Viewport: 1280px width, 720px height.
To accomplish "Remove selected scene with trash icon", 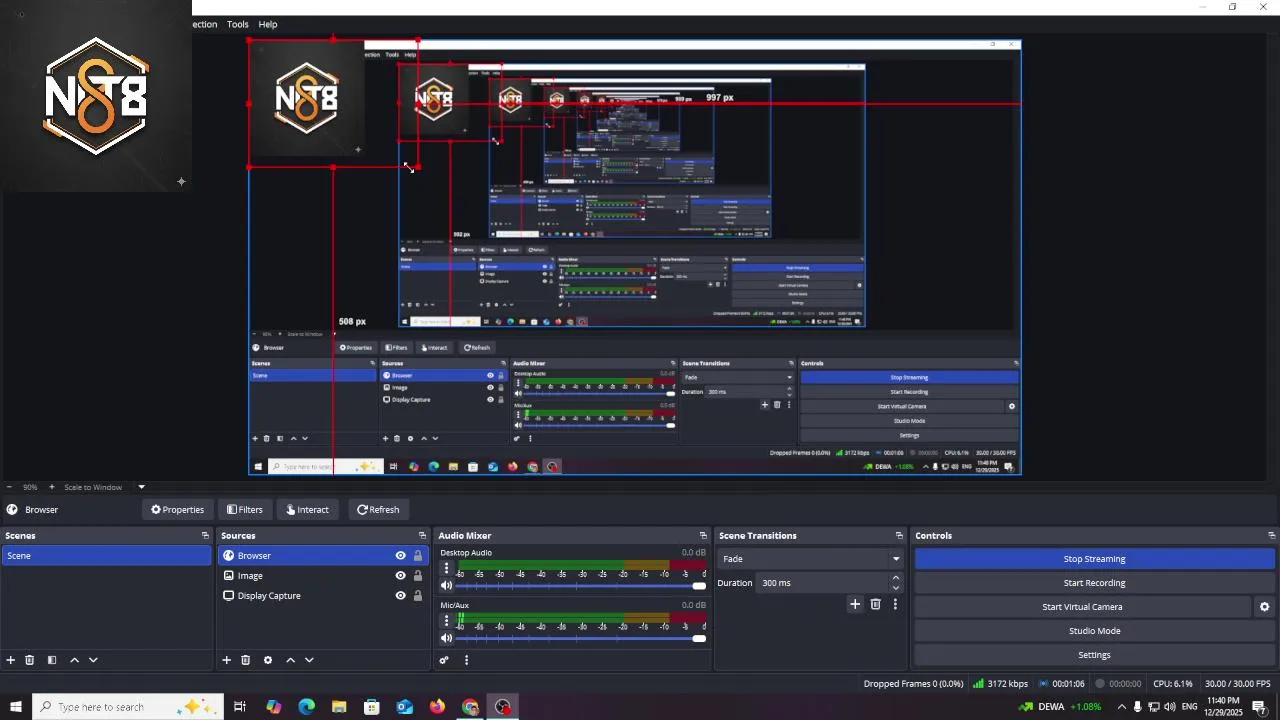I will point(30,660).
